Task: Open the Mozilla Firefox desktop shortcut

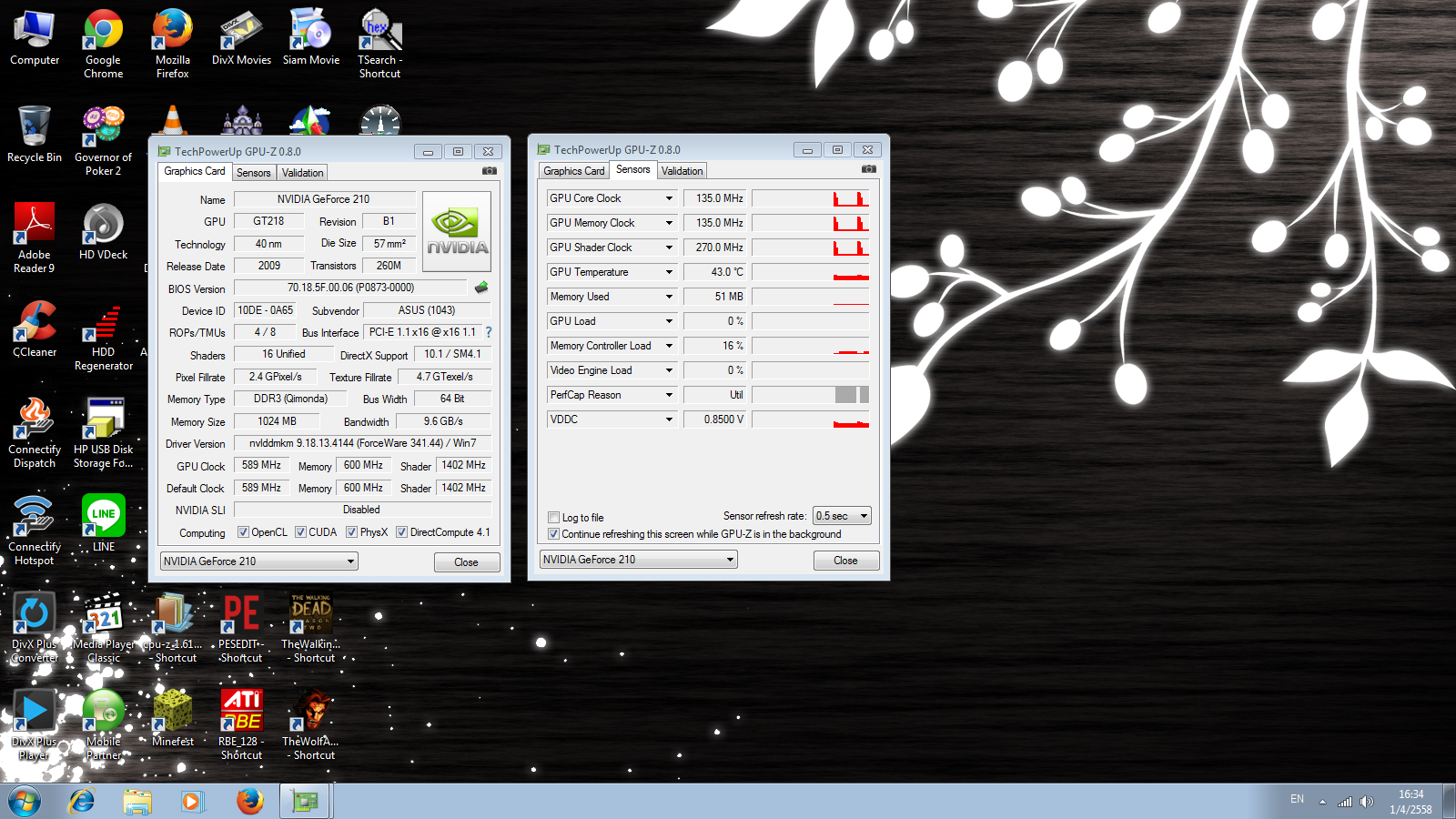Action: pyautogui.click(x=173, y=44)
